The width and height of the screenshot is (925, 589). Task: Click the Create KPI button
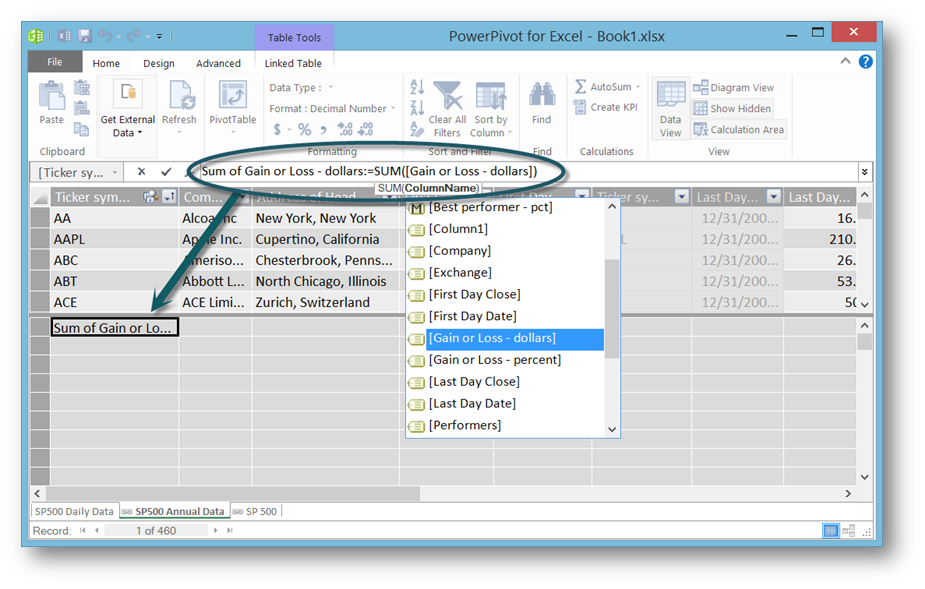pyautogui.click(x=606, y=107)
